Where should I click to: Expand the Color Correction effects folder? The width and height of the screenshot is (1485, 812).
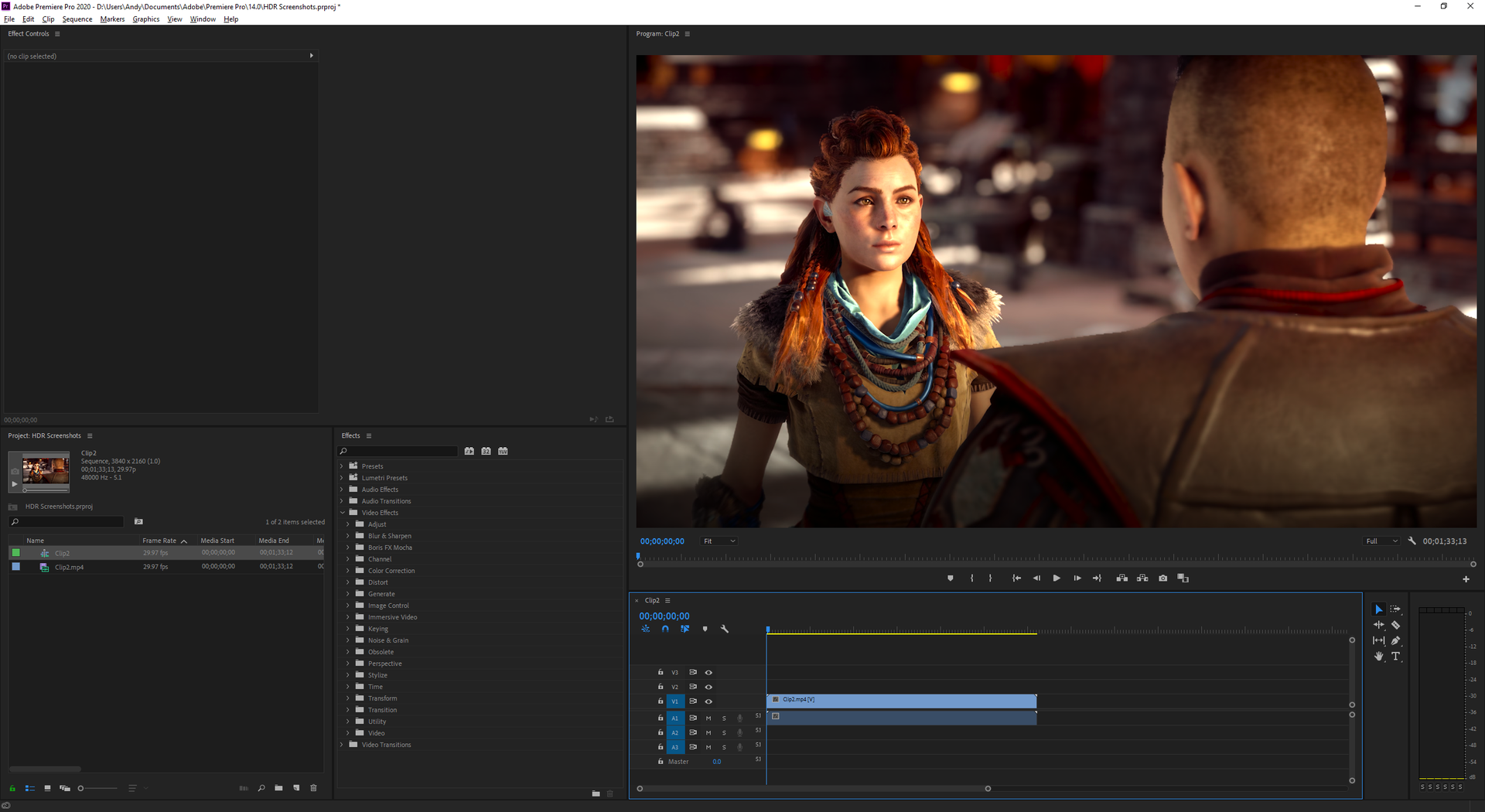(x=348, y=571)
